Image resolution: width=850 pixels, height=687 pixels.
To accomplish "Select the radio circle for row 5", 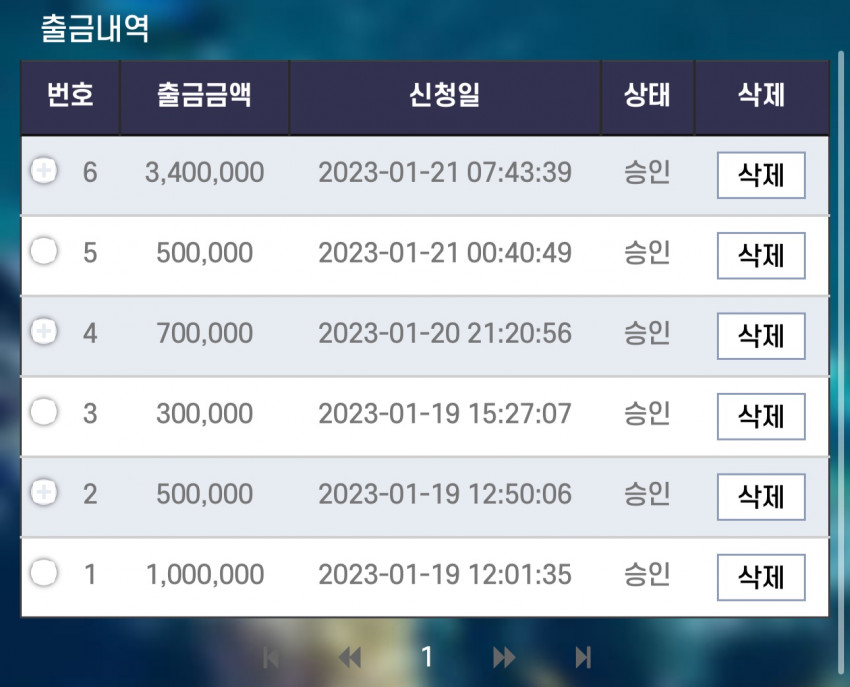I will click(x=44, y=251).
